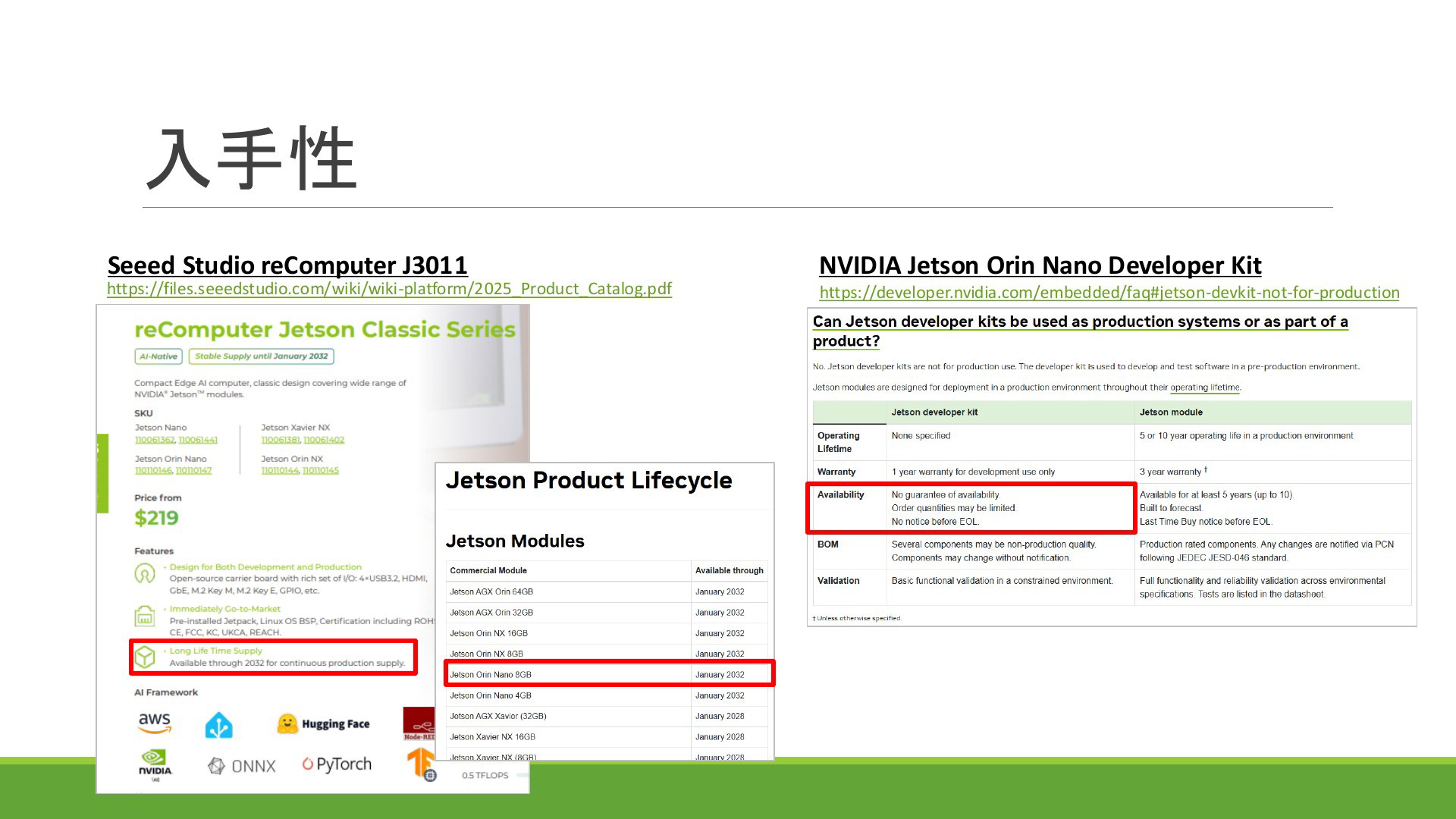
Task: Open the FAQ question about Jetson developer kits in production
Action: pos(1080,331)
